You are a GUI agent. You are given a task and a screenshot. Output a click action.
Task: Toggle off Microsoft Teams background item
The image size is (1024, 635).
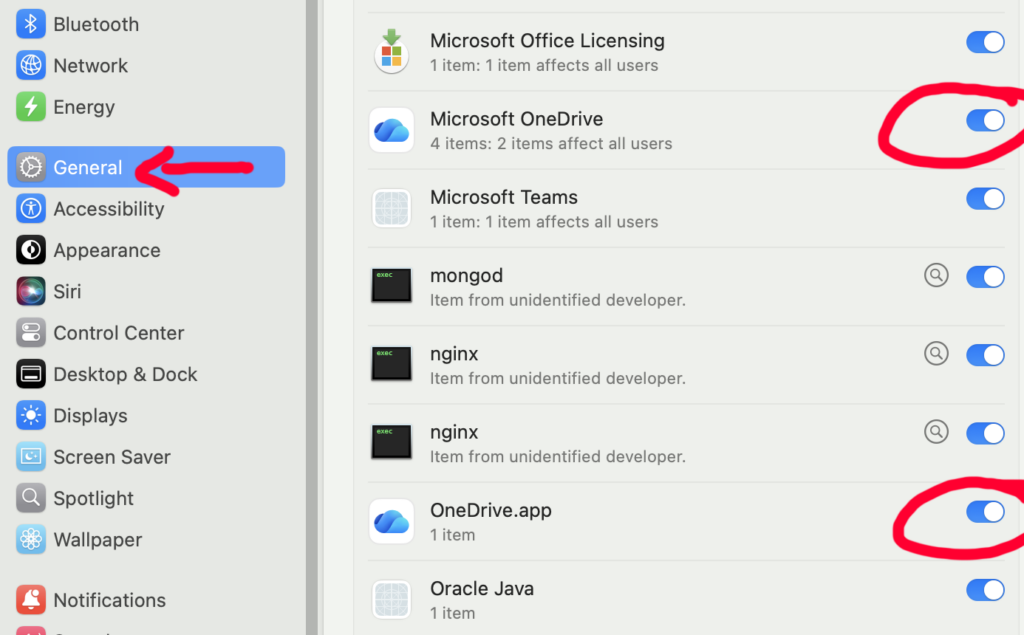pyautogui.click(x=985, y=198)
